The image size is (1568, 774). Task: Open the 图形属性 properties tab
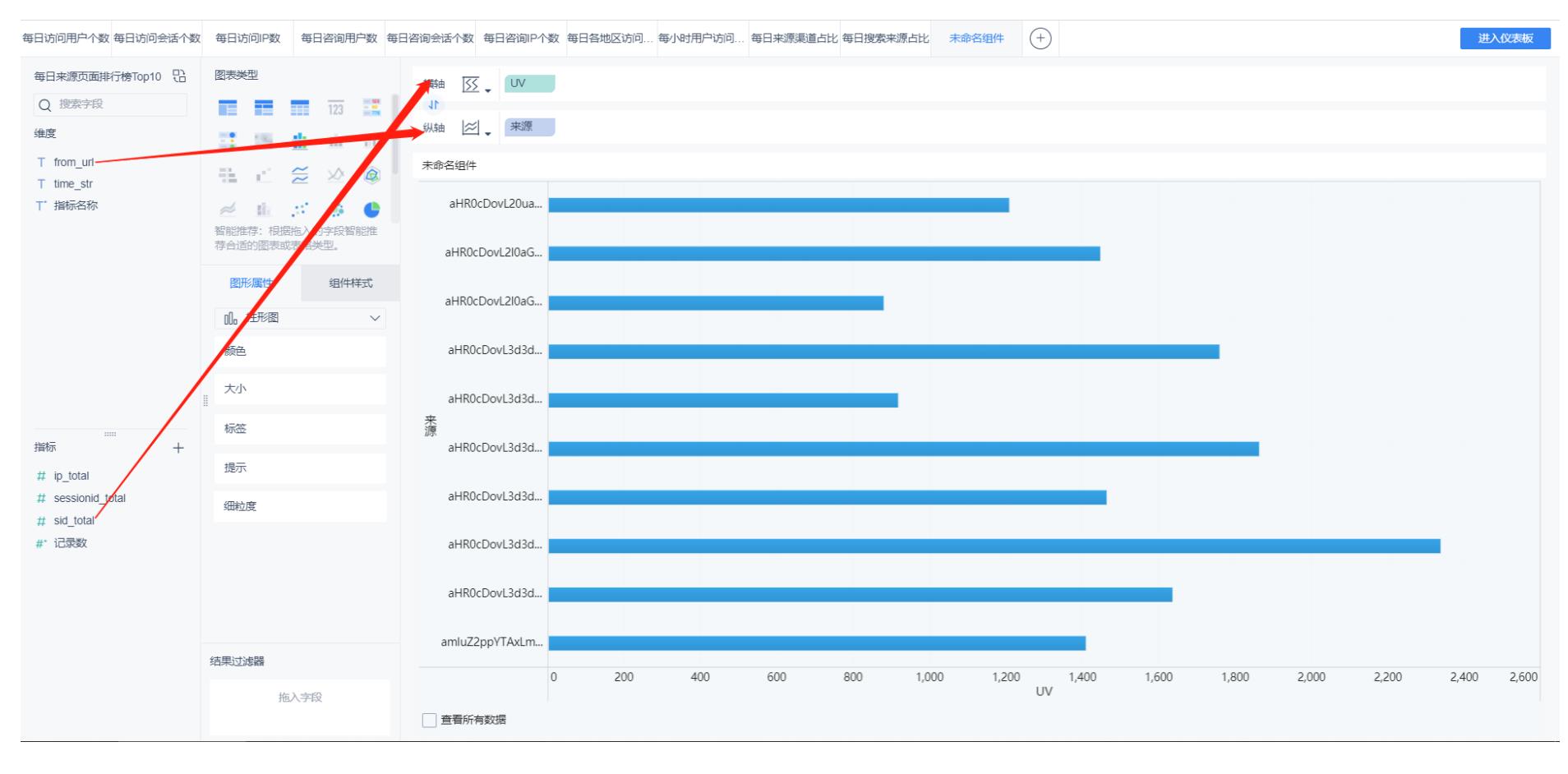click(251, 283)
